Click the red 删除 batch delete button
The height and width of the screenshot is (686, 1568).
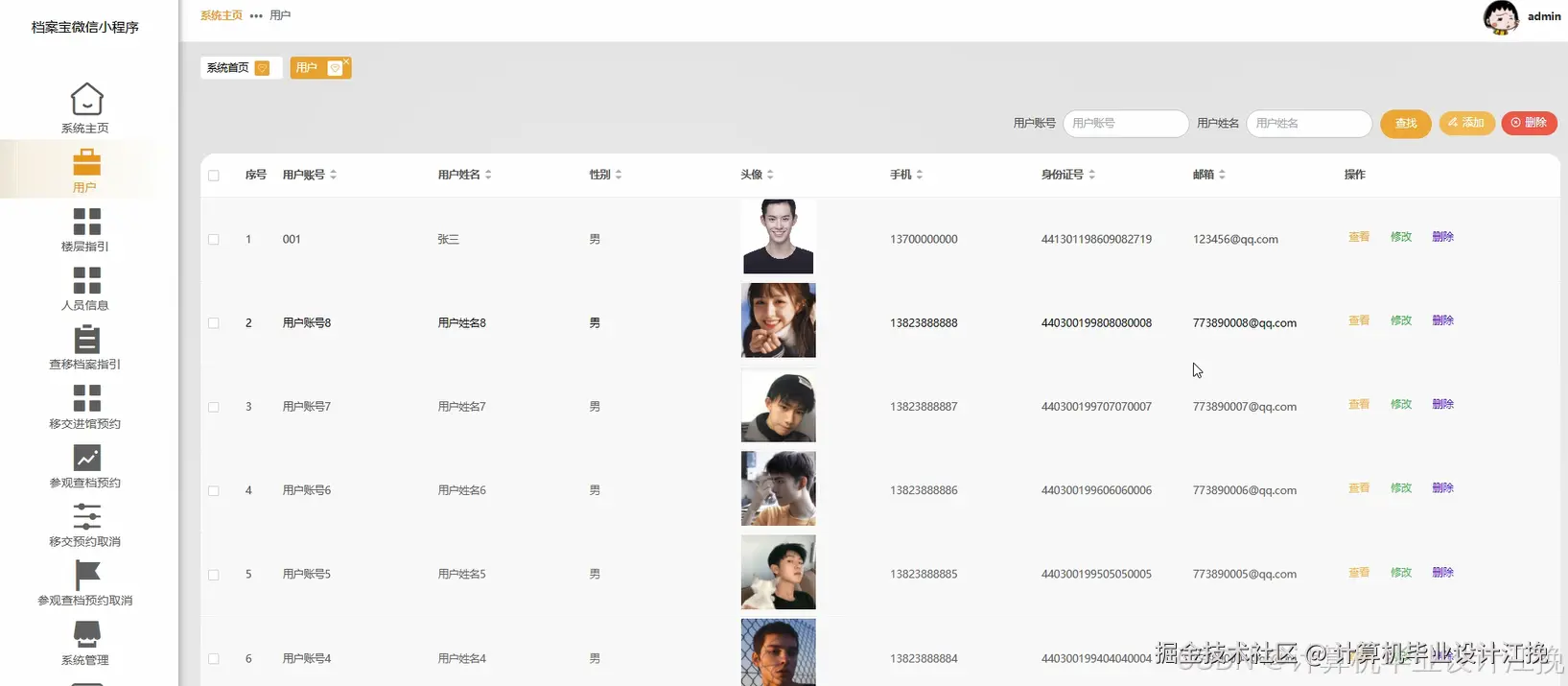click(1529, 122)
